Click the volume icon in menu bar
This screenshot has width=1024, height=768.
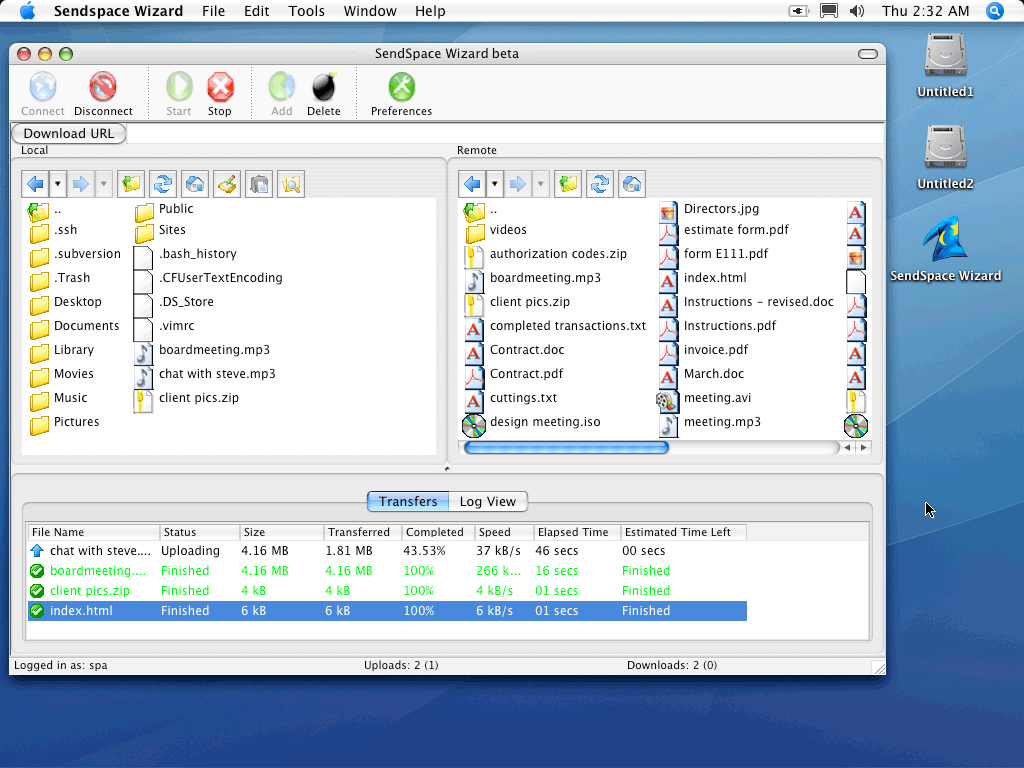coord(857,11)
